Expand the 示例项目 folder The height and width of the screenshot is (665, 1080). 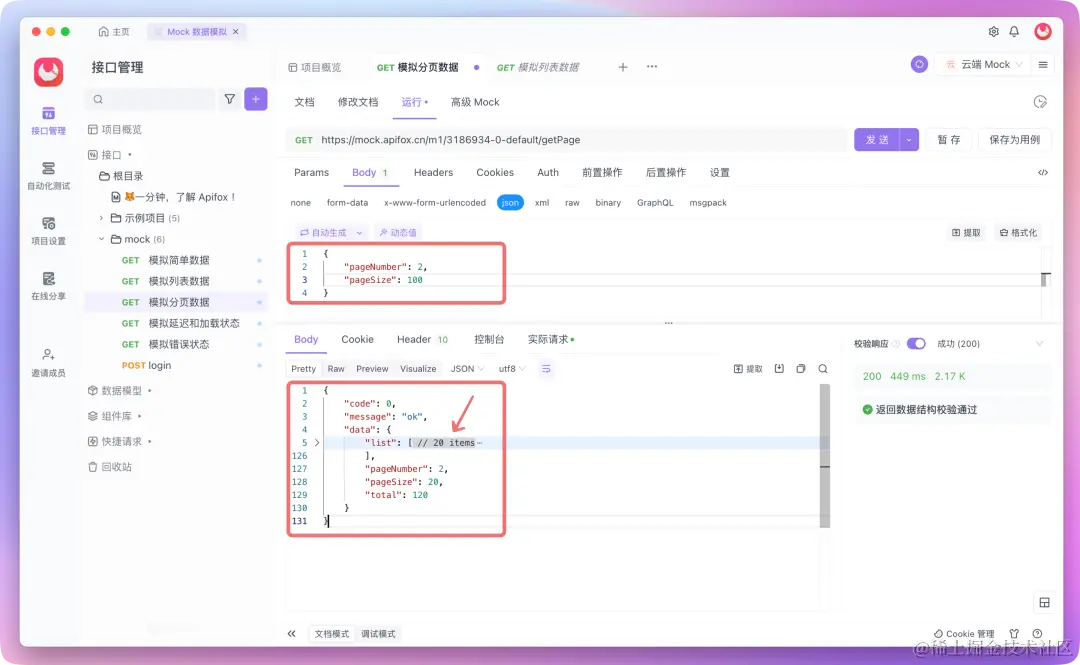pos(101,218)
